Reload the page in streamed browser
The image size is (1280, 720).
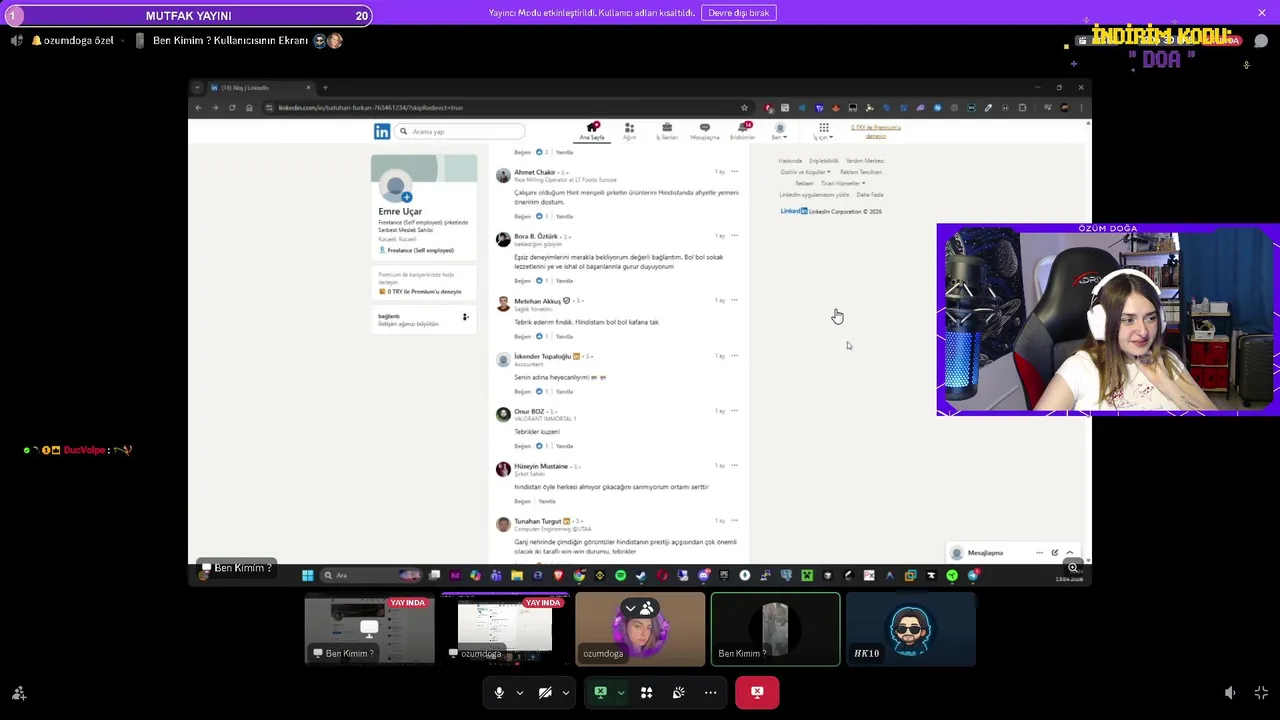(232, 107)
